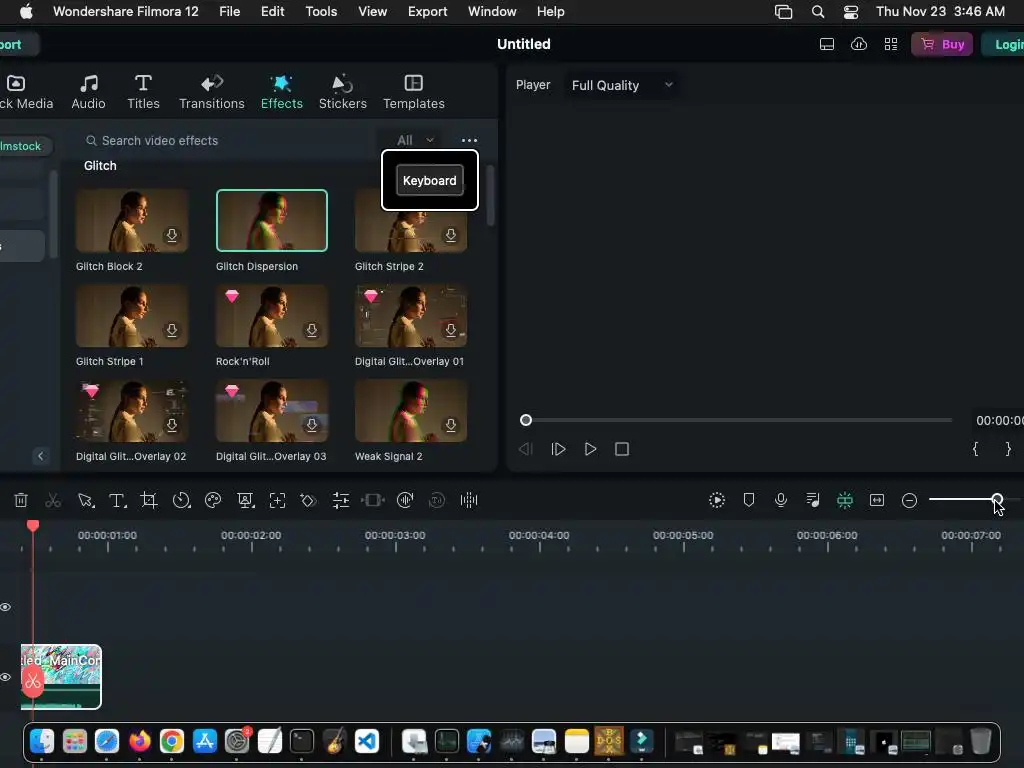
Task: Start Voiceover recording with microphone icon
Action: click(x=780, y=500)
